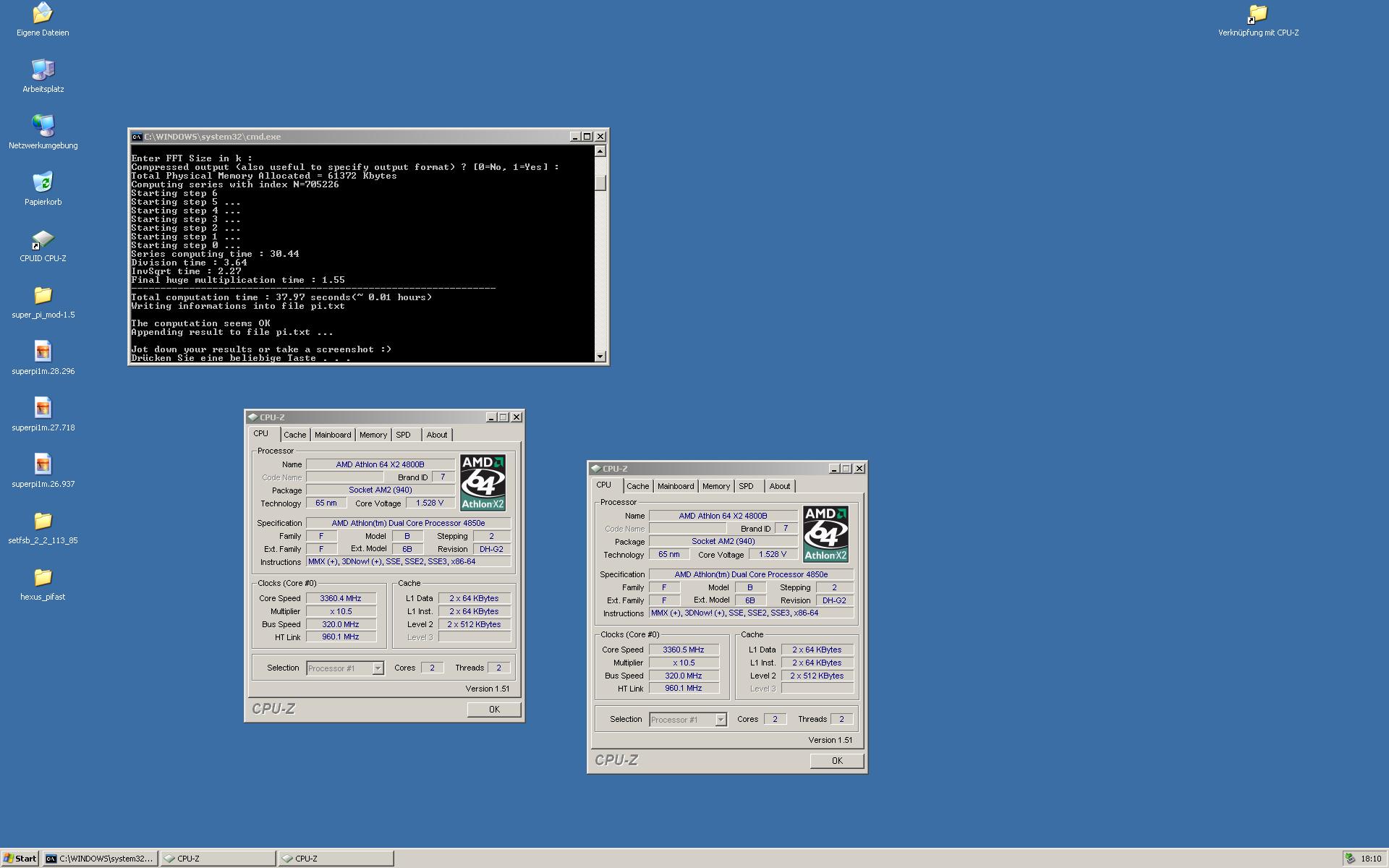
Task: Click AMD Athlon X2 logo in left CPU-Z
Action: coord(483,482)
